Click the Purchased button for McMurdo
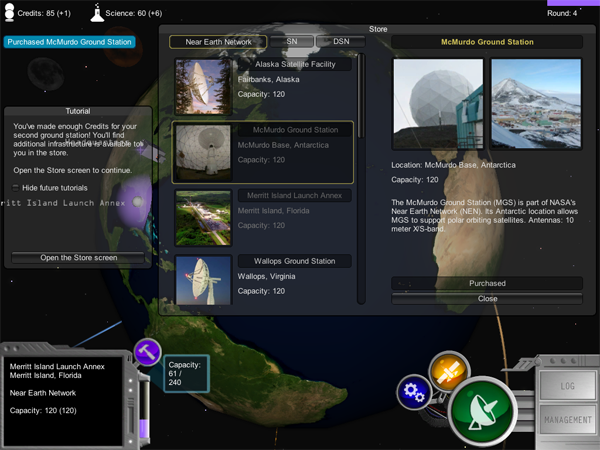The image size is (600, 450). pos(487,283)
